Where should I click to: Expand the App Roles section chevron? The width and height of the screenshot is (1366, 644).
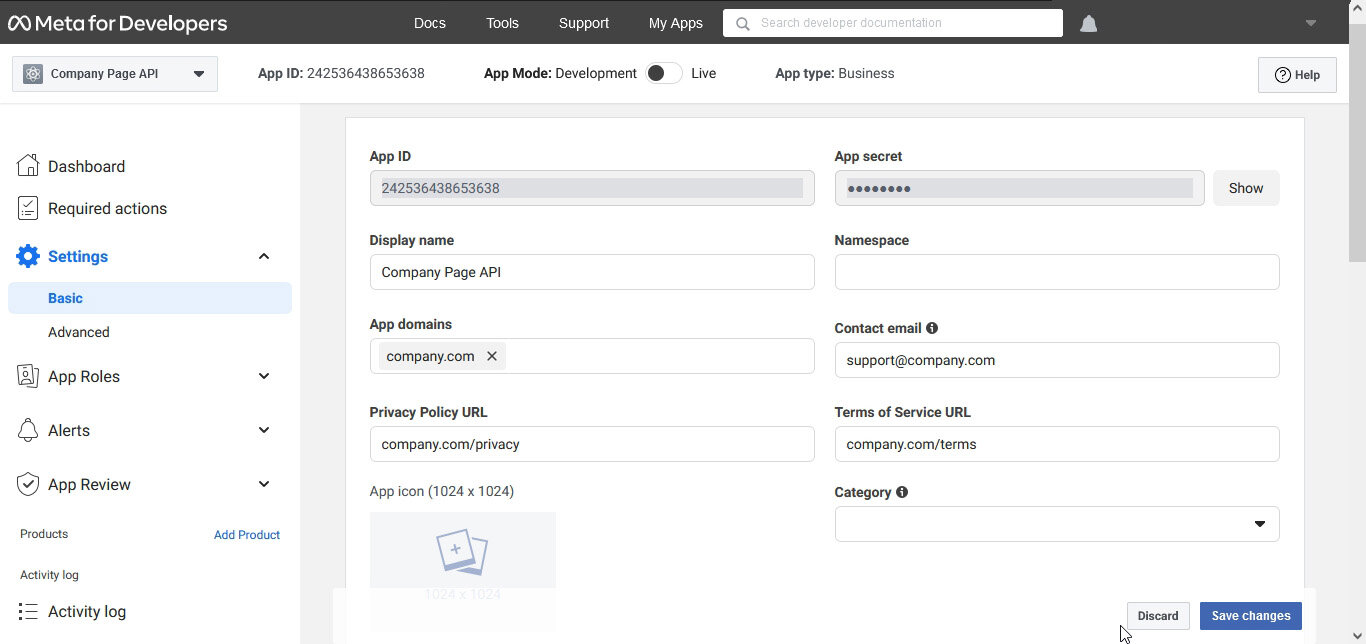tap(264, 376)
